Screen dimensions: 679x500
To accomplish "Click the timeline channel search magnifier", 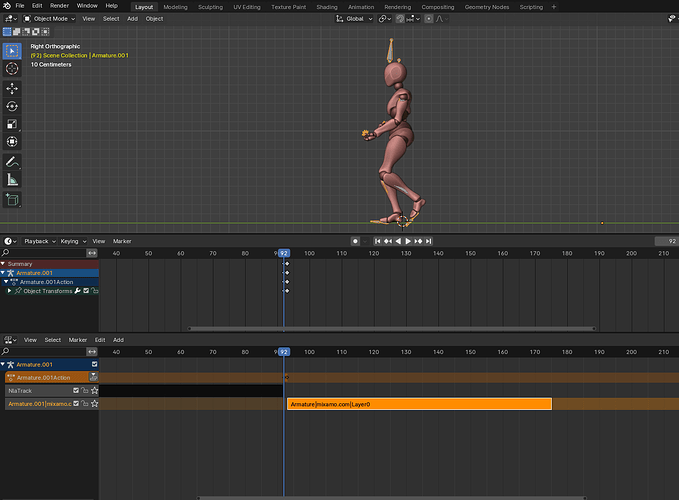I will (x=6, y=253).
